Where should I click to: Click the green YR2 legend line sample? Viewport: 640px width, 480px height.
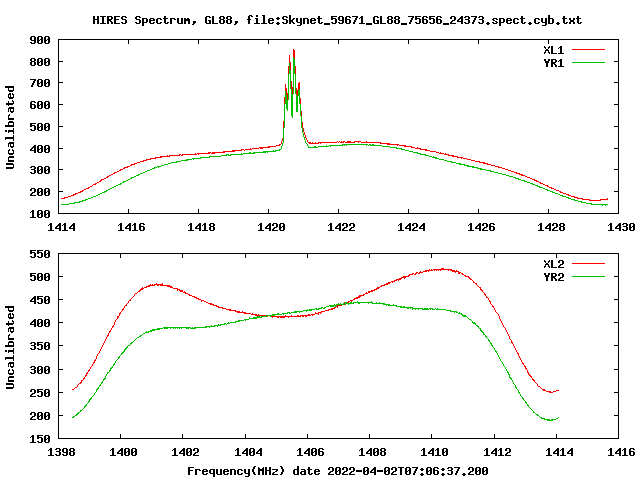[x=589, y=277]
